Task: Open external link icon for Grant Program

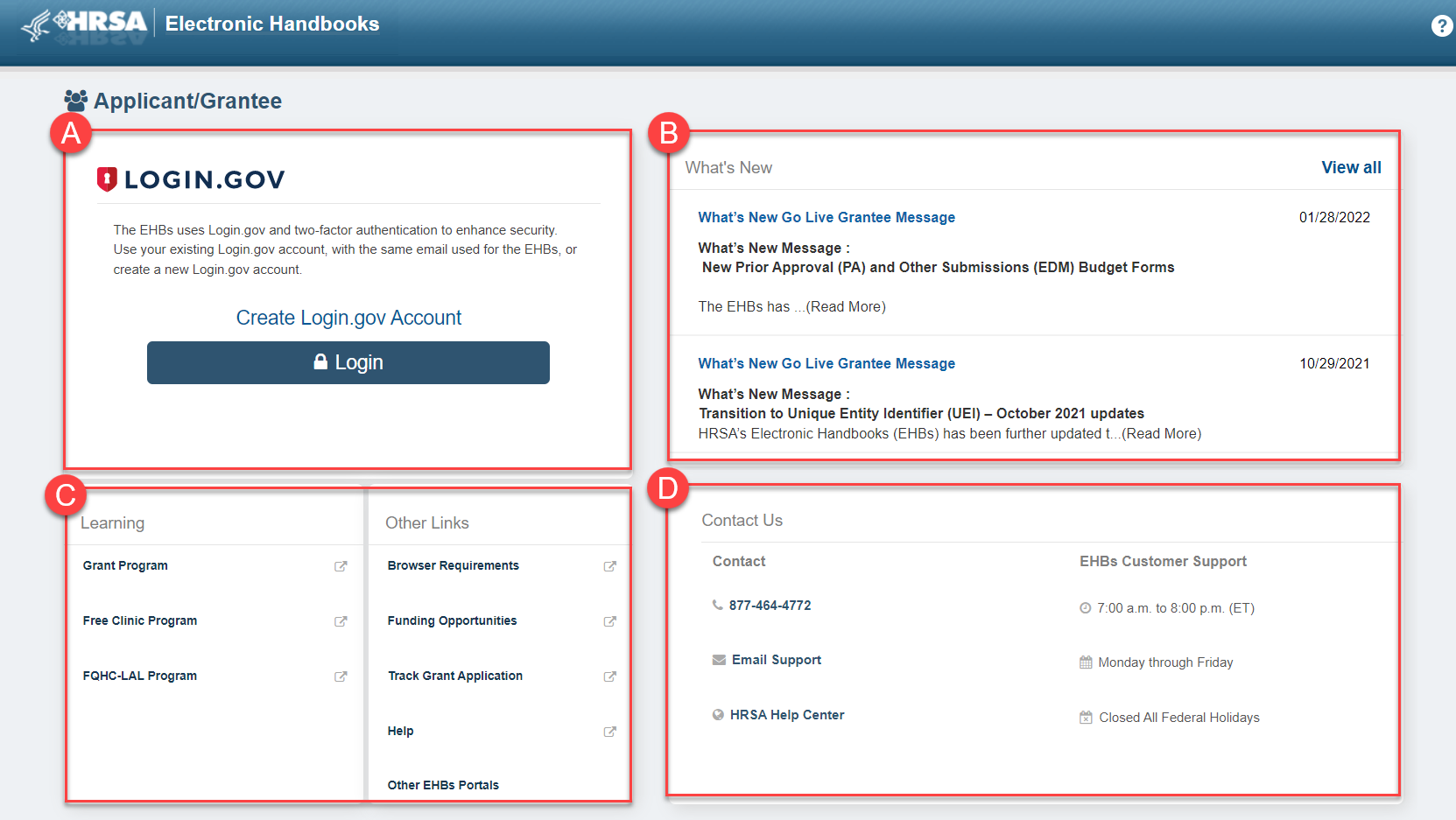Action: [341, 566]
